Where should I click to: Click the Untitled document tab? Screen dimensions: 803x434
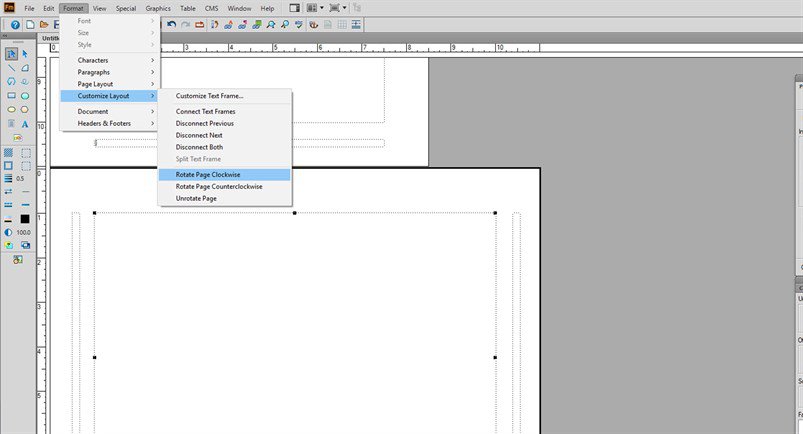50,38
